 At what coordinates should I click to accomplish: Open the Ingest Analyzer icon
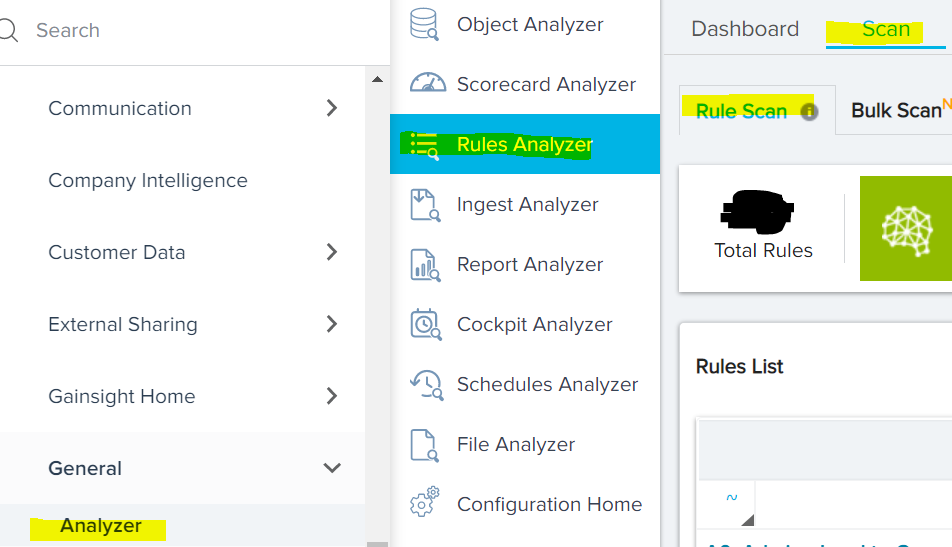pos(425,205)
